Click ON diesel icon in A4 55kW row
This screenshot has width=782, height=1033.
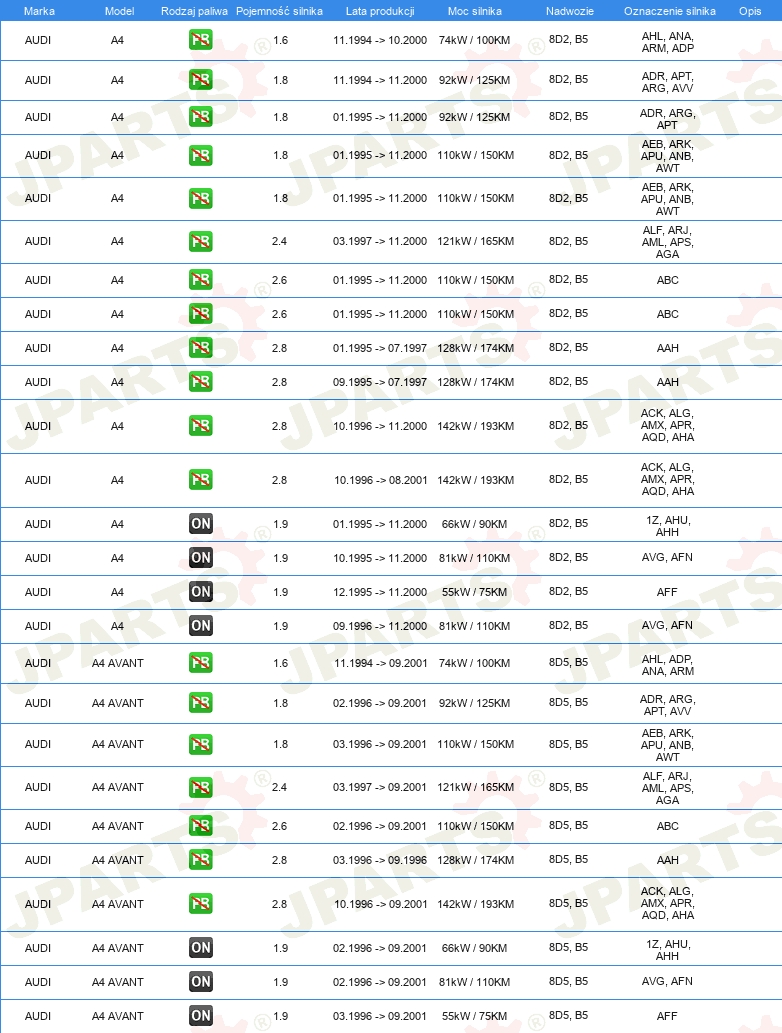(x=200, y=592)
